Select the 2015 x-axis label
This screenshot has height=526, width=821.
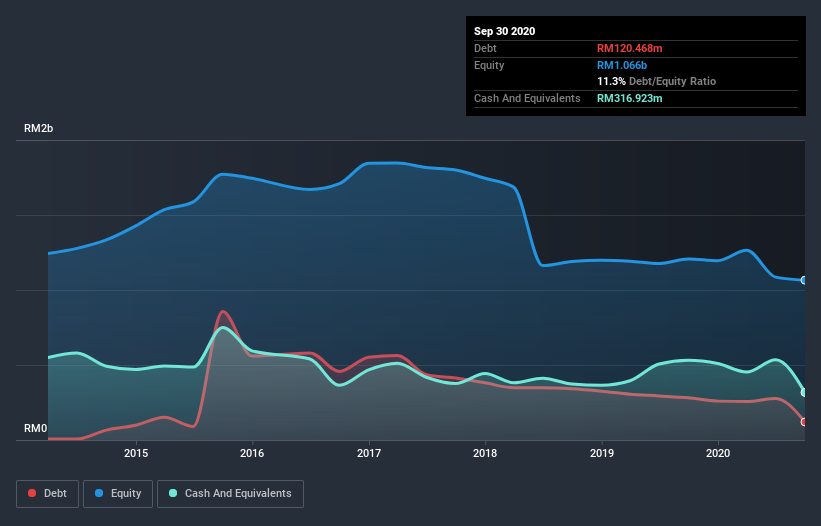click(x=136, y=453)
